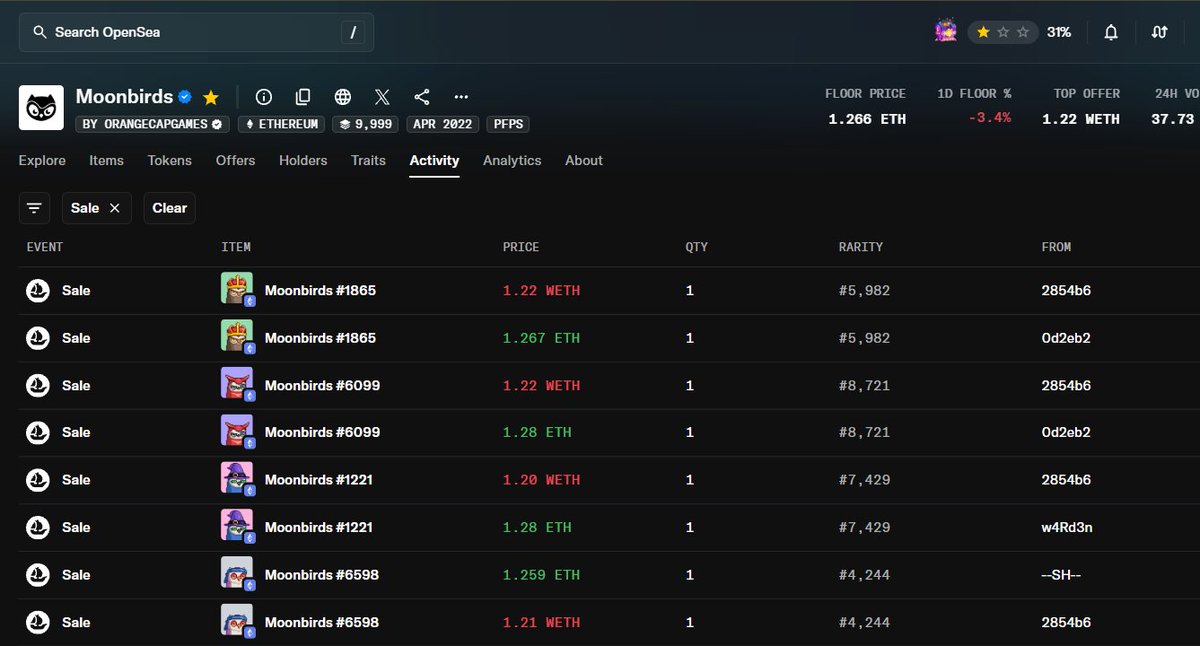Viewport: 1200px width, 646px height.
Task: Open Moonbirds #6598 name in 1.259 ETH row
Action: tap(322, 575)
